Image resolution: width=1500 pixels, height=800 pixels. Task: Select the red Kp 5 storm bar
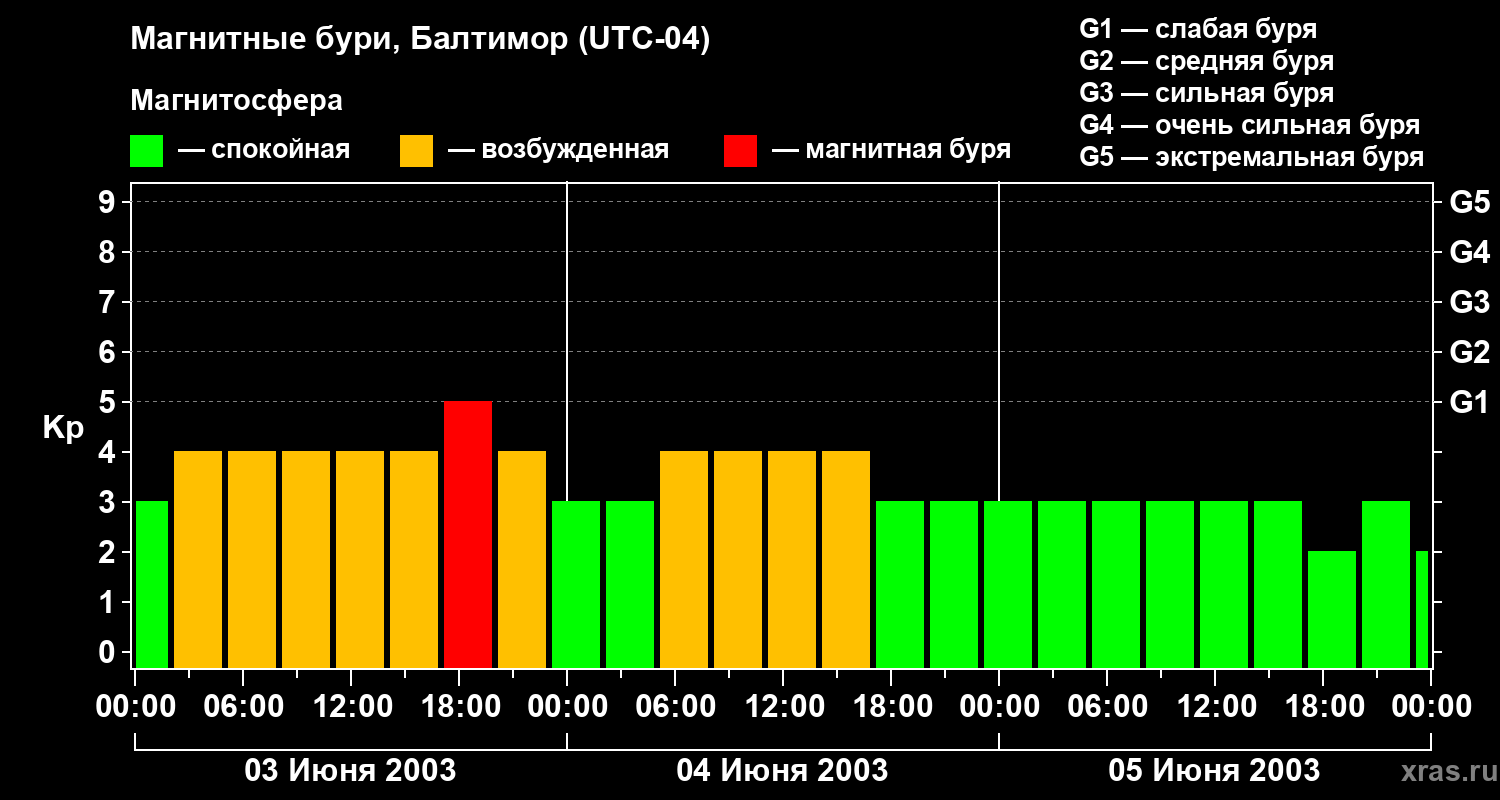point(468,534)
